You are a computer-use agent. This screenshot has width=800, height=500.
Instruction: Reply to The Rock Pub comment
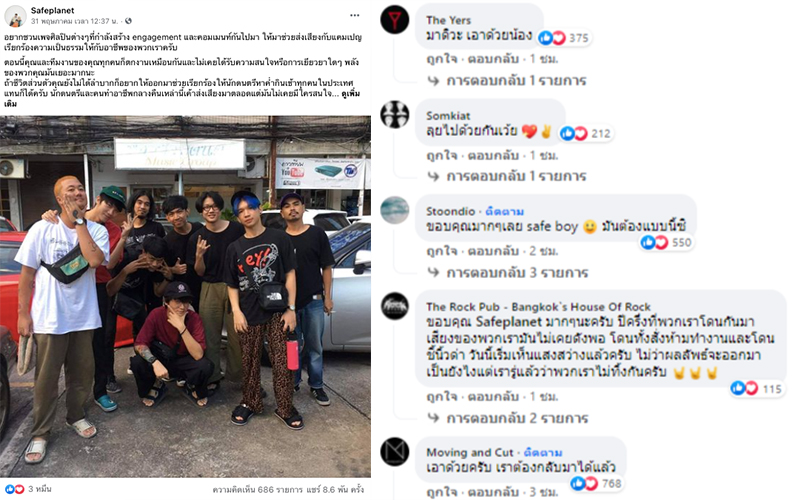click(493, 396)
